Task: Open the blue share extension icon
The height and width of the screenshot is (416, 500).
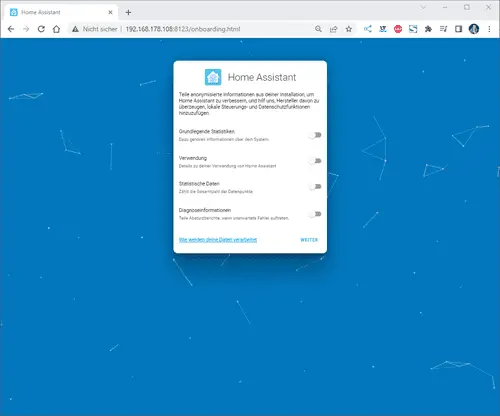Action: point(368,29)
